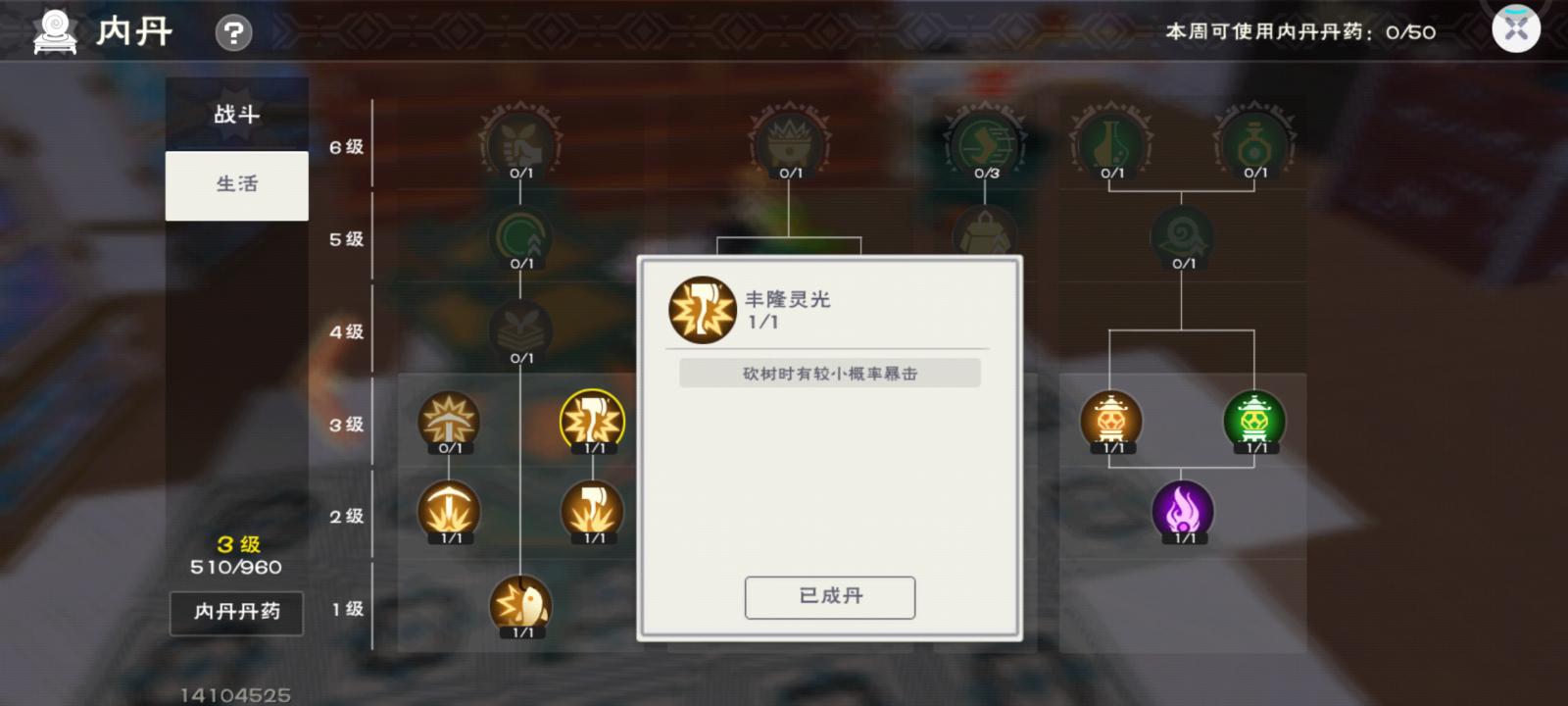This screenshot has height=706, width=1568.
Task: Switch to the 生活 tab
Action: coord(236,184)
